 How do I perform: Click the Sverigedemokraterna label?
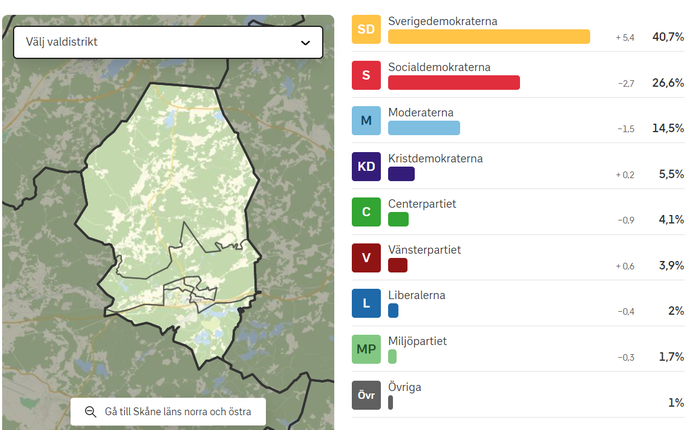pos(442,21)
